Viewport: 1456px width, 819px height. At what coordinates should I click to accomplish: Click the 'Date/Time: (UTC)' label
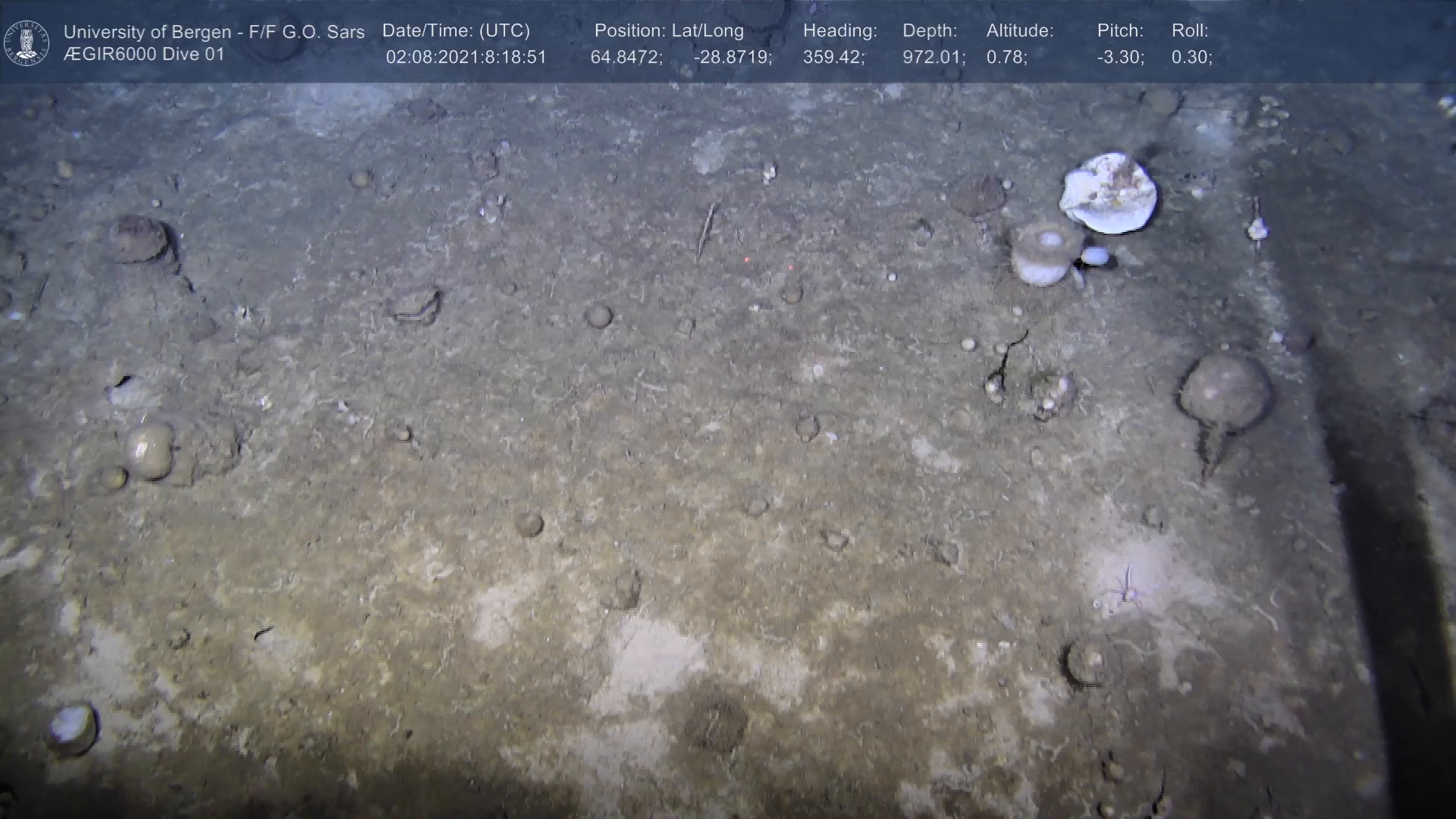(x=456, y=31)
